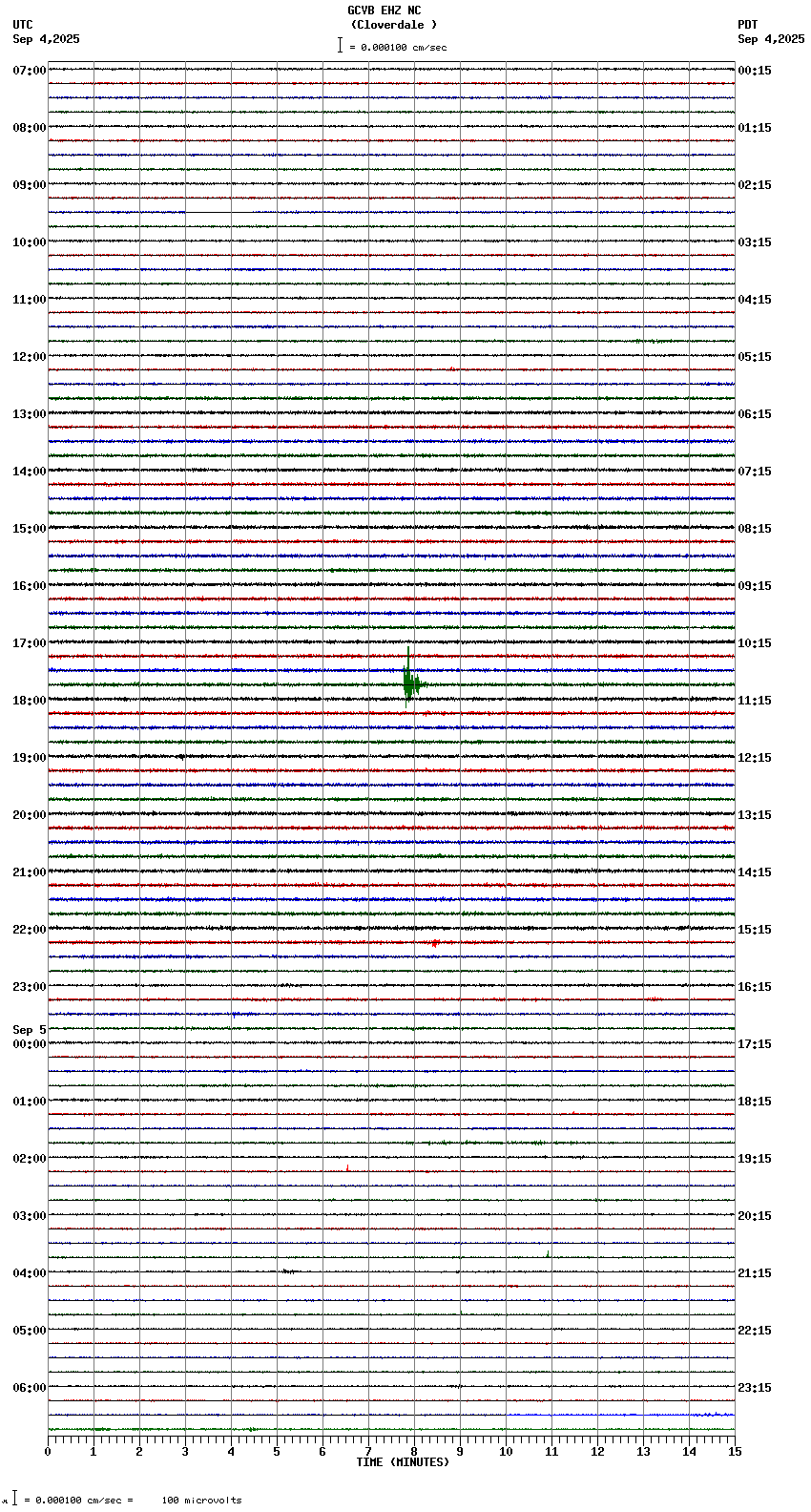Click the 09:15 PDT time label
The width and height of the screenshot is (811, 1512).
(x=755, y=586)
